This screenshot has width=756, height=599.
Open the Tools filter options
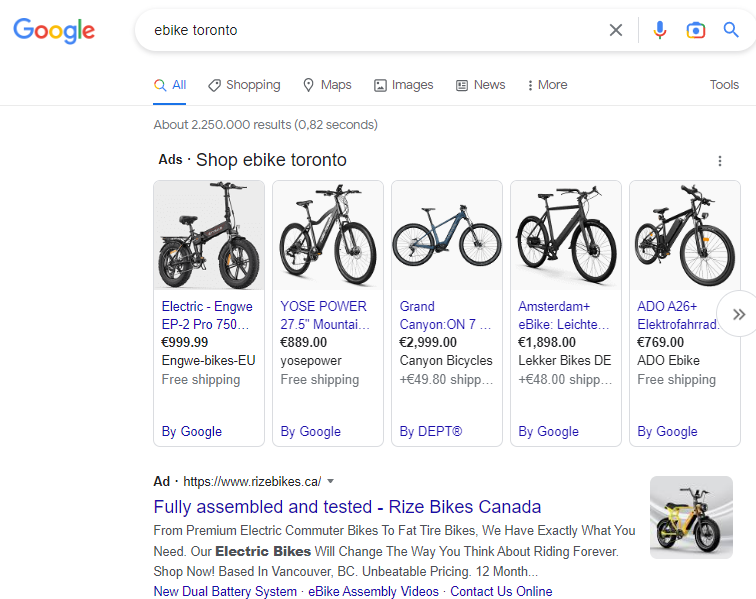(x=724, y=85)
